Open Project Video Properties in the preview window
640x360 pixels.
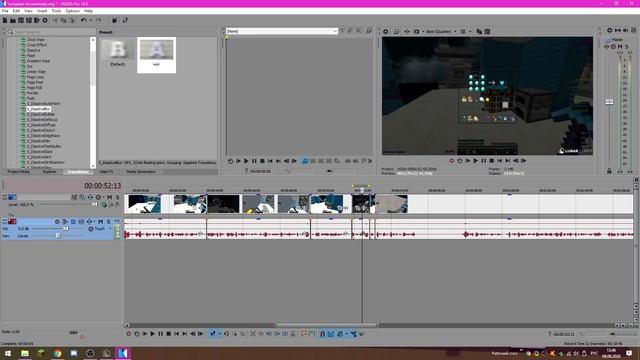pos(386,31)
